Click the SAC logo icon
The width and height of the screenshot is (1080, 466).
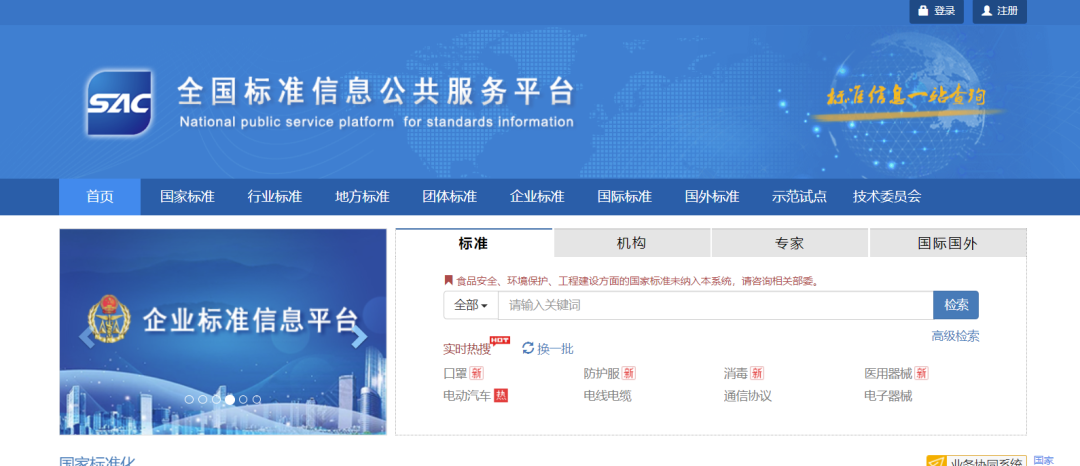click(x=119, y=103)
